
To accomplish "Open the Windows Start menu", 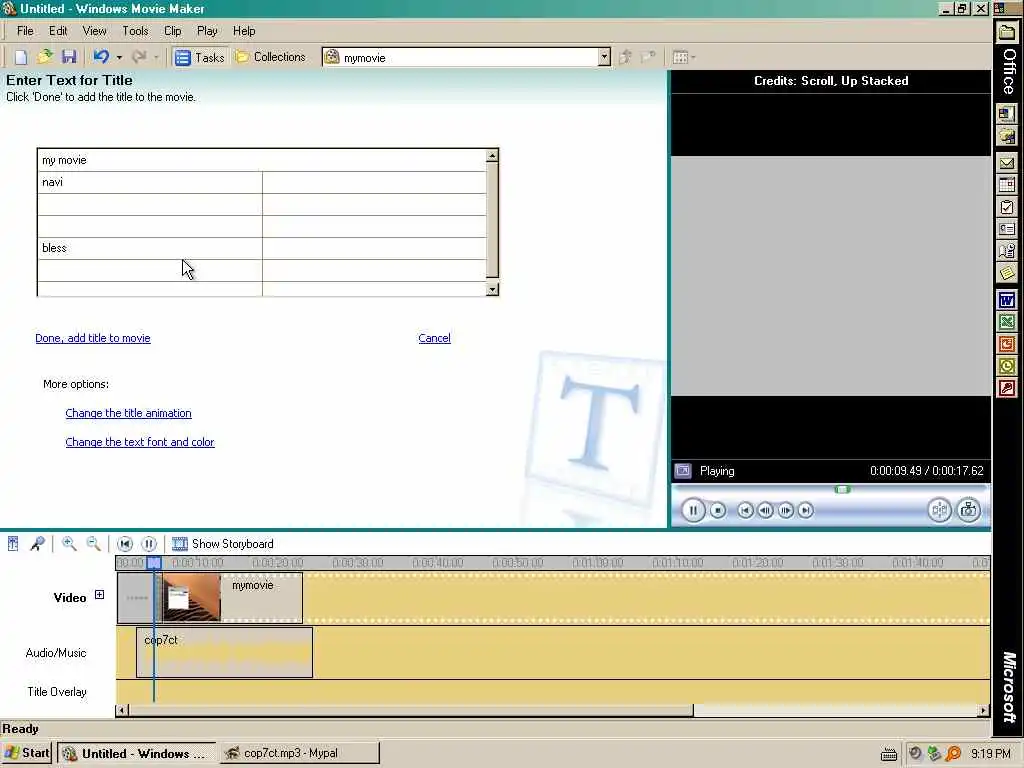I will tap(26, 752).
